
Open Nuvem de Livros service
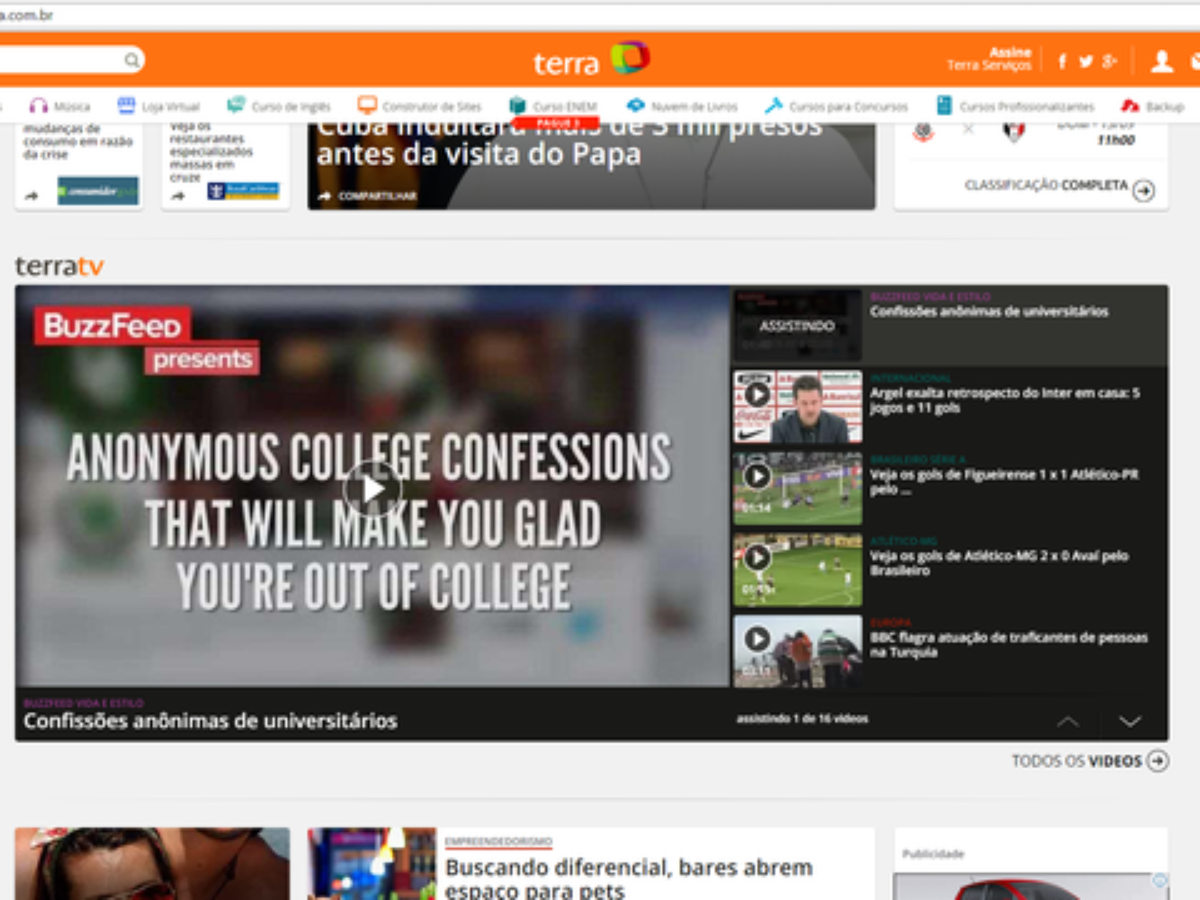click(x=682, y=106)
